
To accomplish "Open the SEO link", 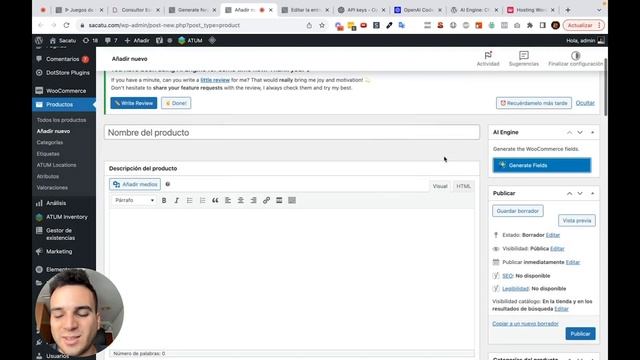I will (507, 276).
